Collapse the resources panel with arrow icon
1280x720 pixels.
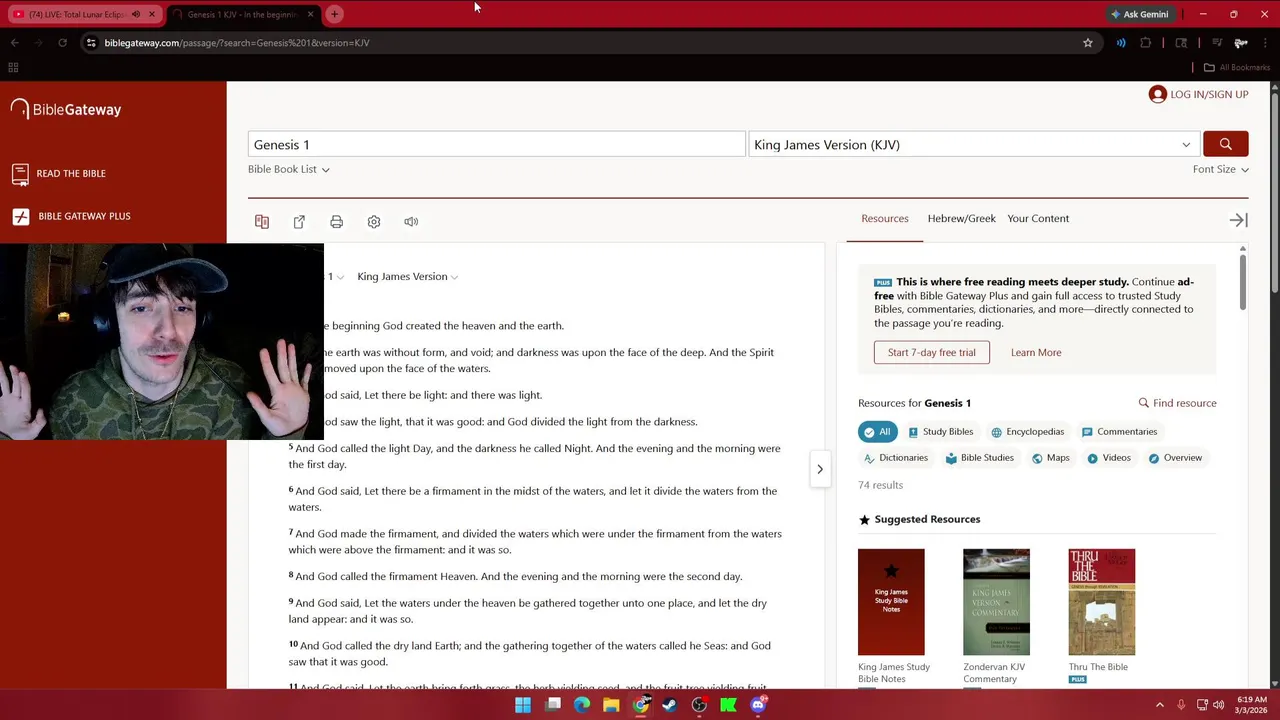point(1238,220)
